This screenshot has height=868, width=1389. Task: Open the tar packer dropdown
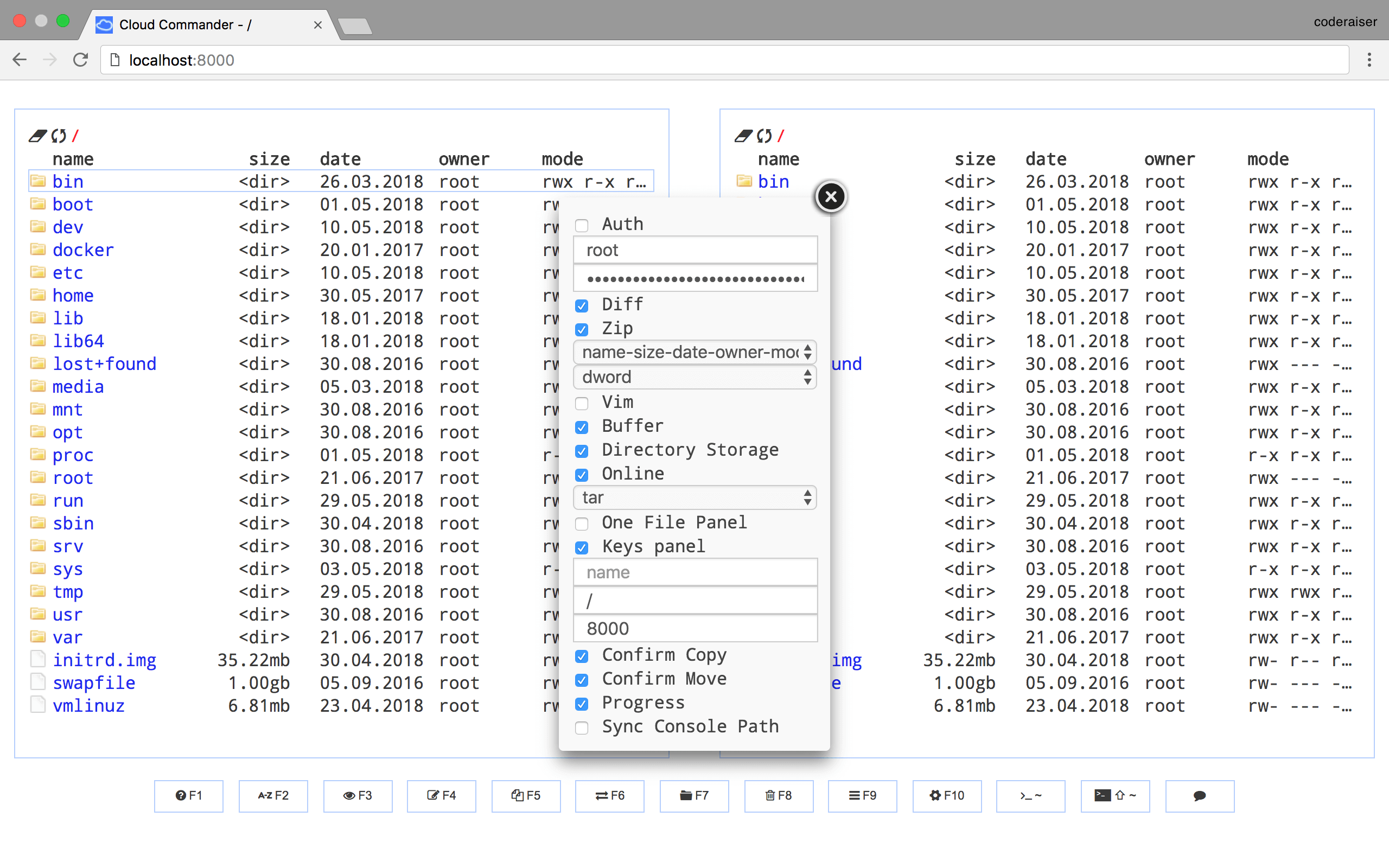click(x=694, y=497)
